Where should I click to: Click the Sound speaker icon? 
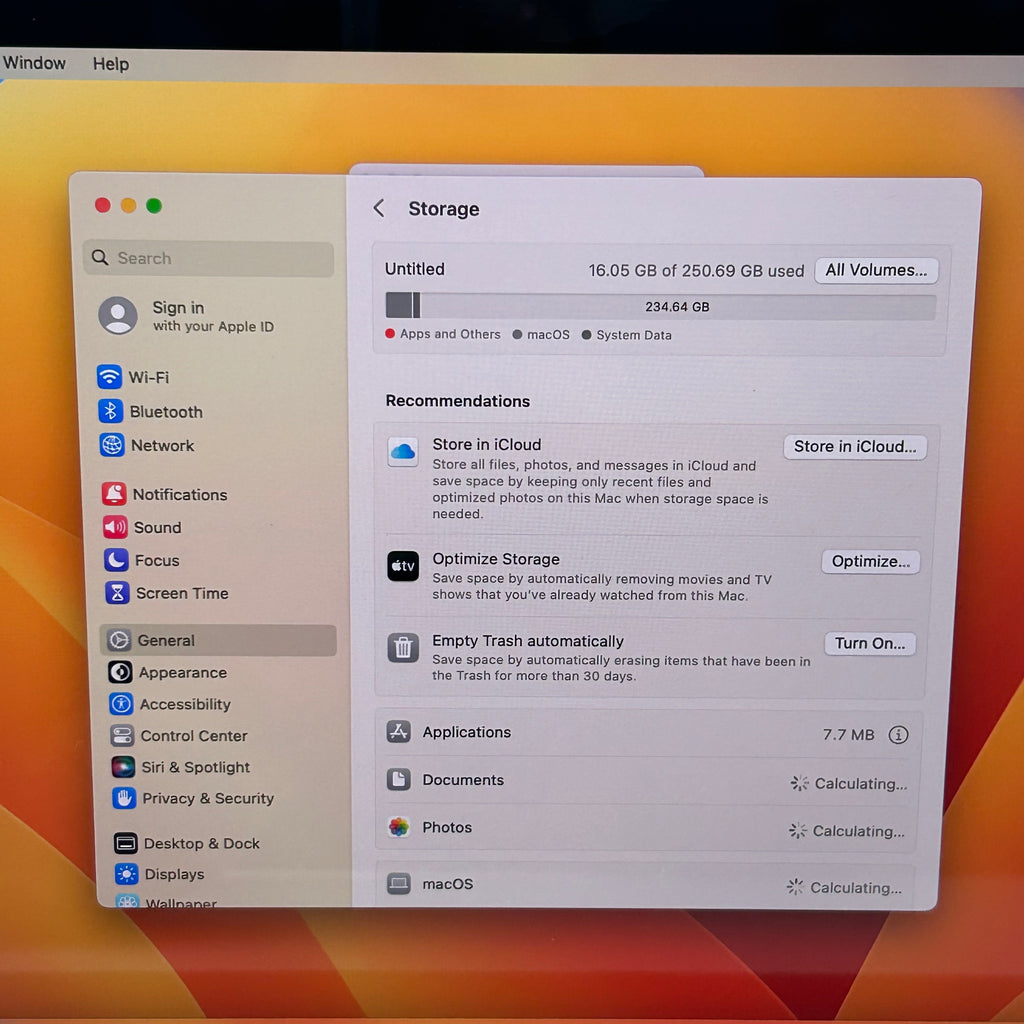pos(115,526)
